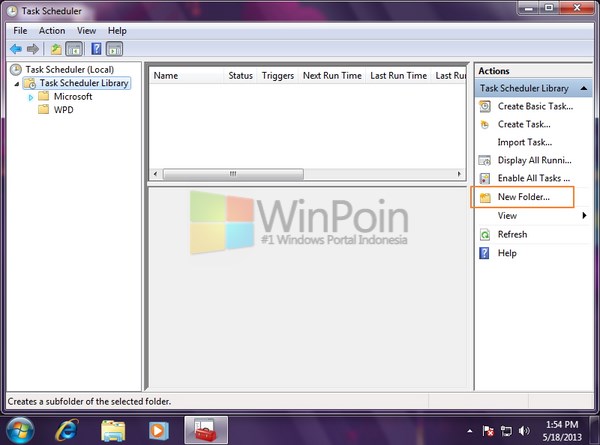This screenshot has width=600, height=445.
Task: Click the horizontal scrollbar thumb in the task list
Action: (233, 174)
